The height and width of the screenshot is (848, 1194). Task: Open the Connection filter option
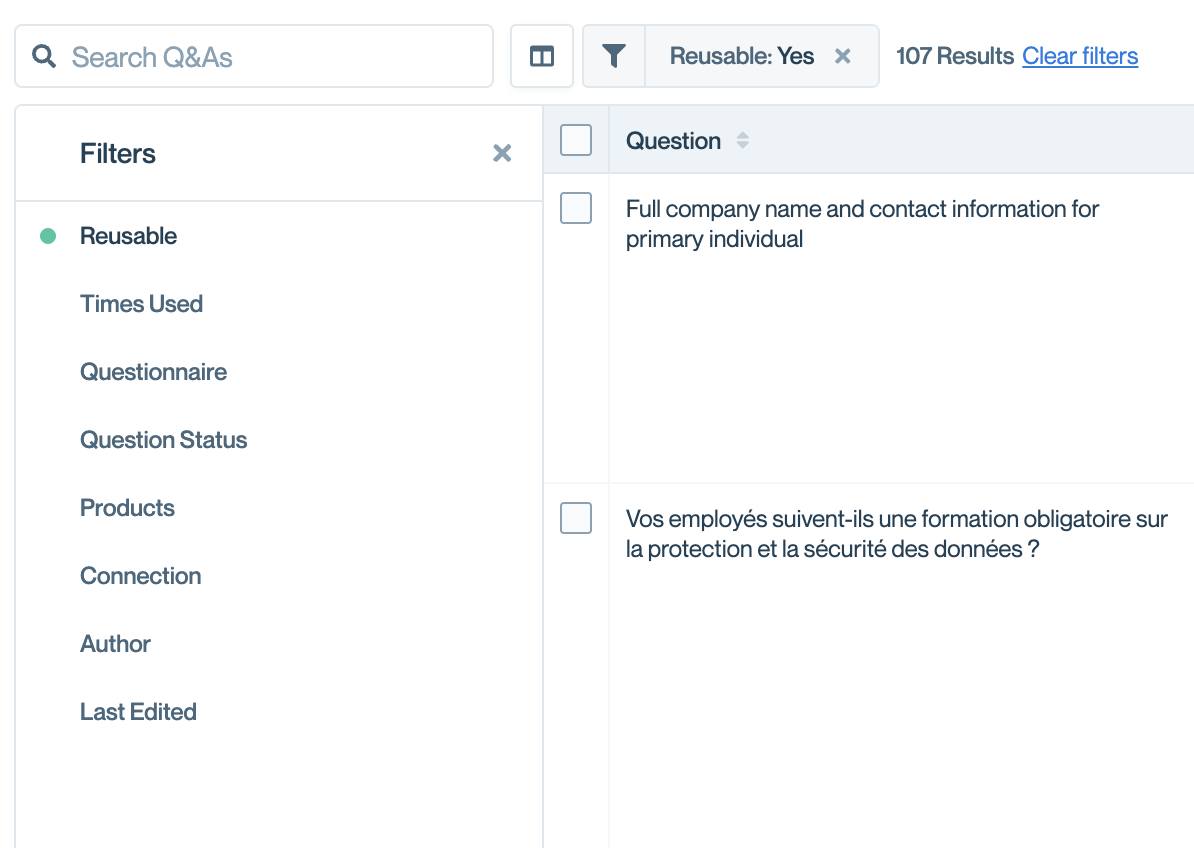pyautogui.click(x=141, y=575)
